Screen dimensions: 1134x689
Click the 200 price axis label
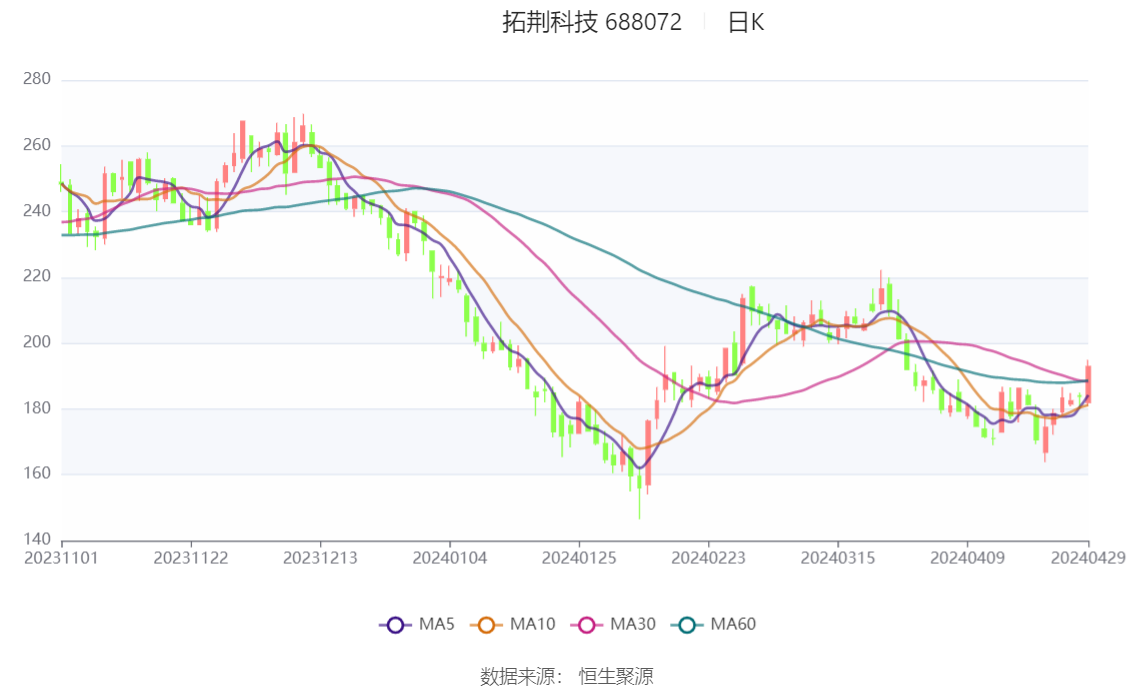tap(37, 342)
